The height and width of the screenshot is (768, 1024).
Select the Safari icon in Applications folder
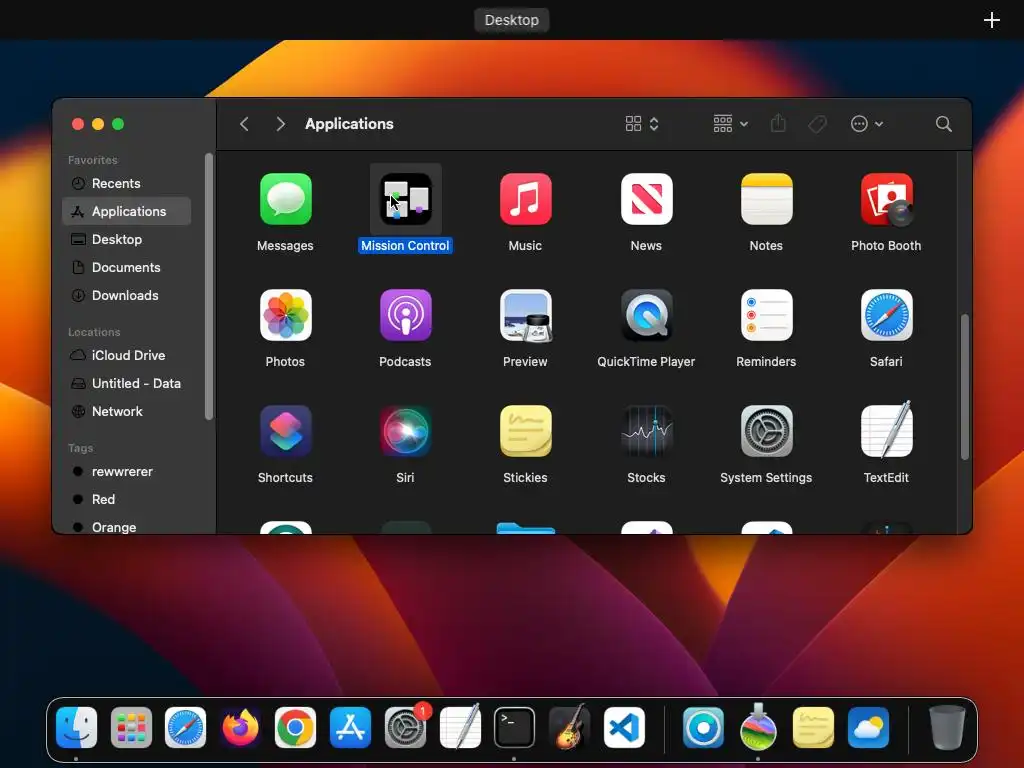pyautogui.click(x=887, y=315)
